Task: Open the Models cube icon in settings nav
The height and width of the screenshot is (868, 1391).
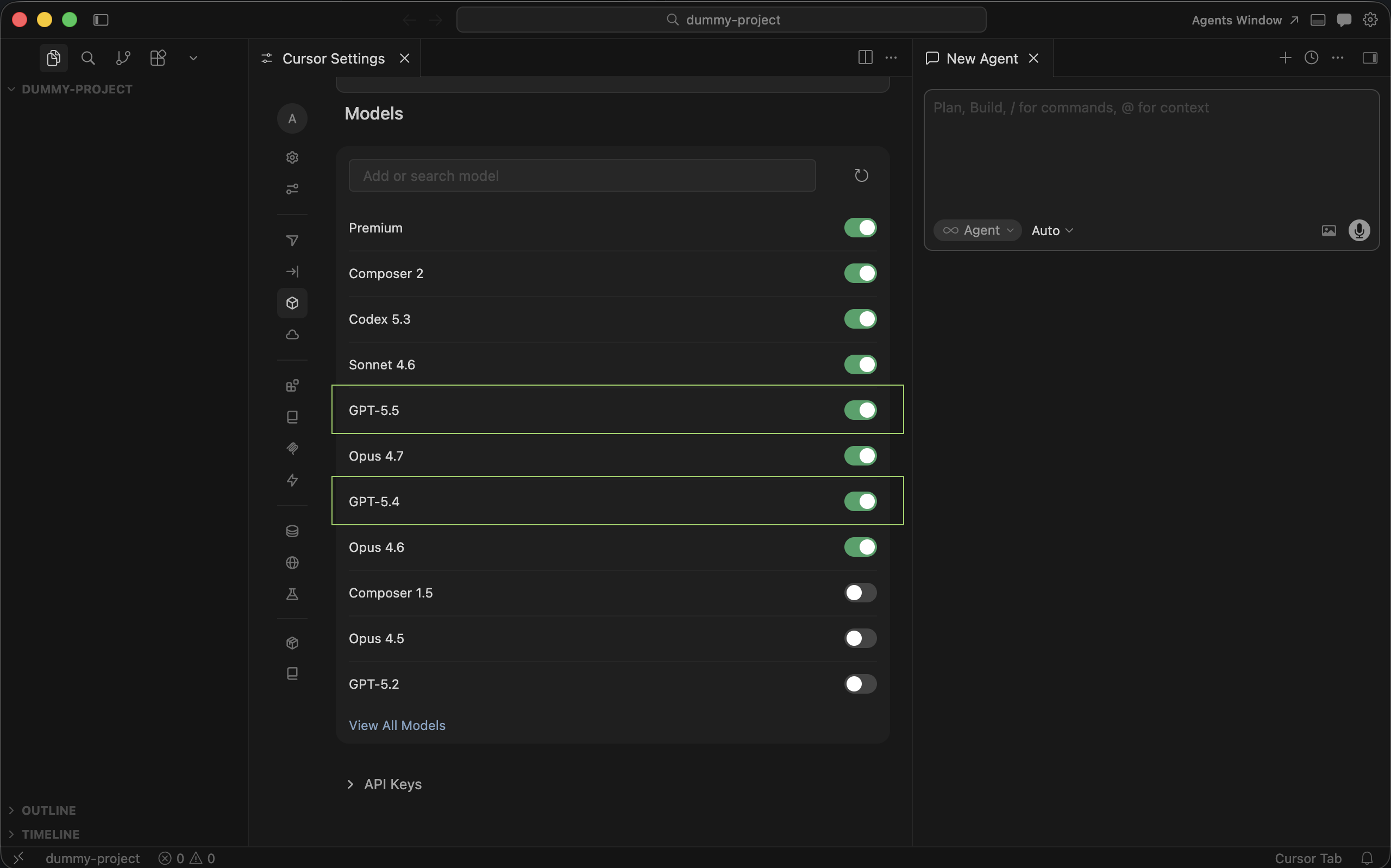Action: pyautogui.click(x=292, y=303)
